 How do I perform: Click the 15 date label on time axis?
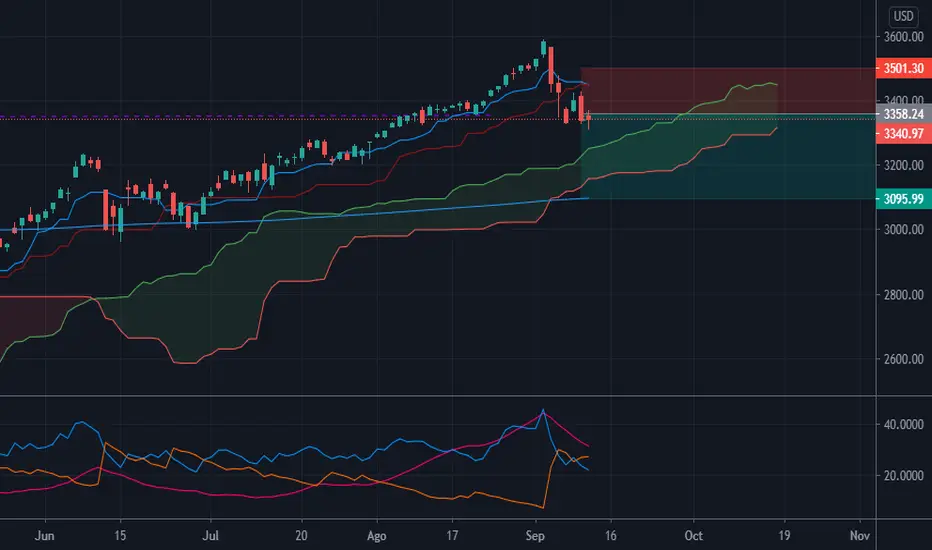click(x=120, y=536)
